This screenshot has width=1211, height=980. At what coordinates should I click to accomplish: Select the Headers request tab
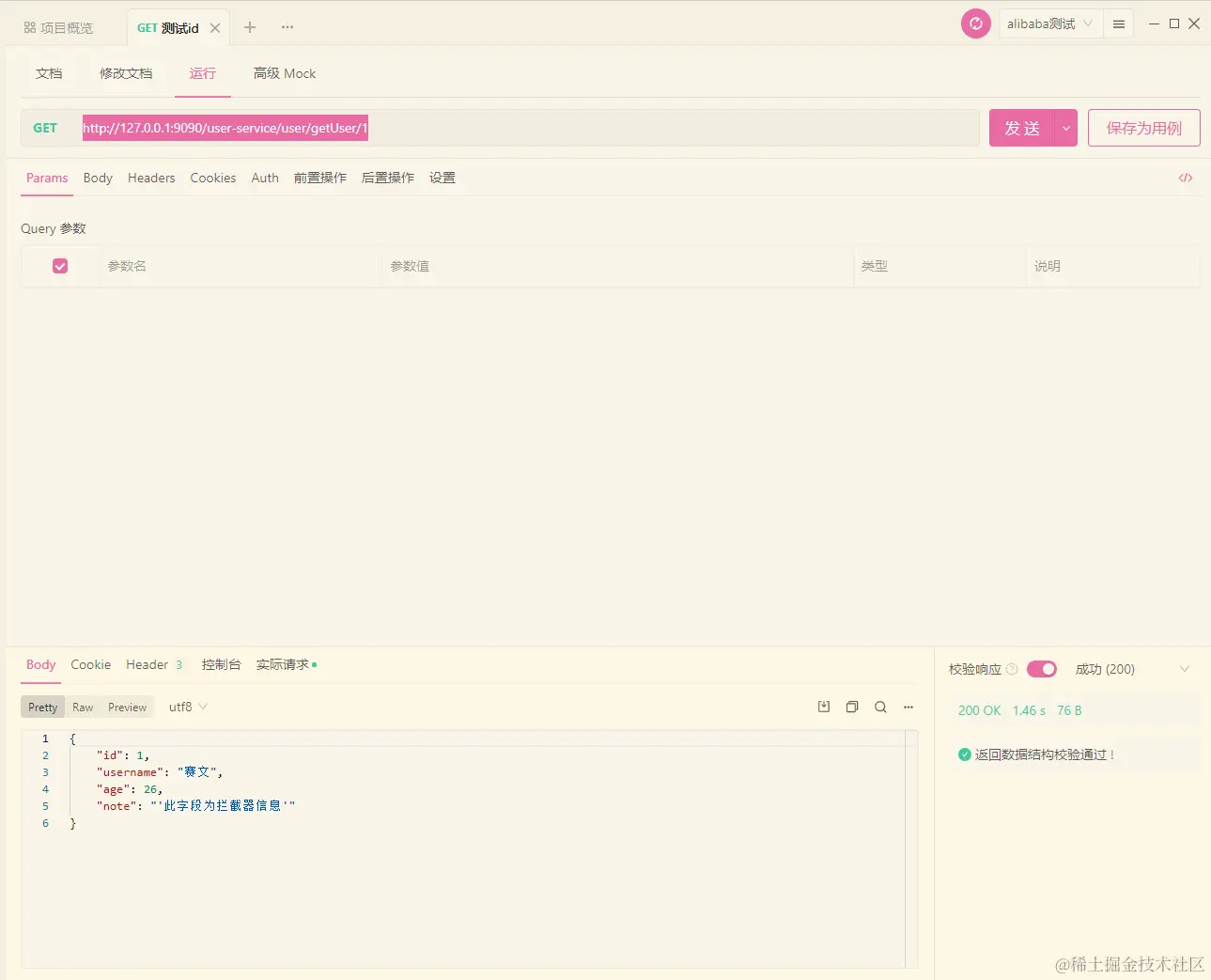tap(151, 178)
